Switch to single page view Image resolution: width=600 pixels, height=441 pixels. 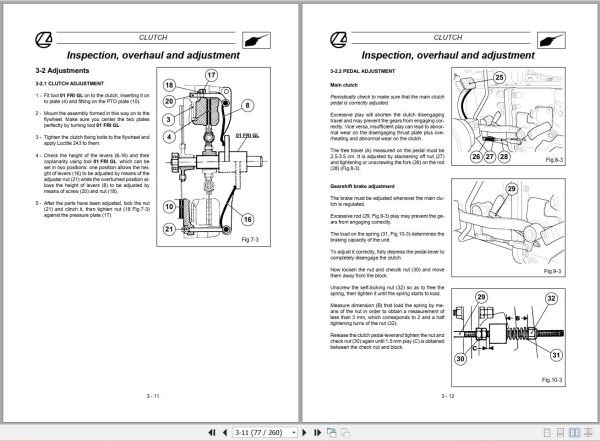click(547, 433)
